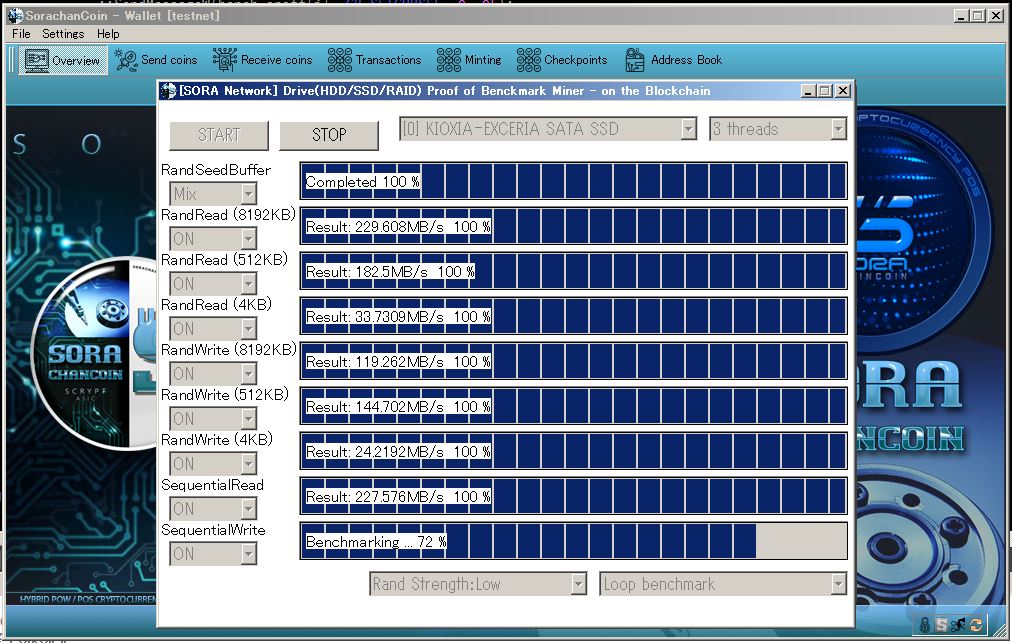Screen dimensions: 1012x643
Task: Open the RandWrite (4KB) ON dropdown
Action: 213,464
